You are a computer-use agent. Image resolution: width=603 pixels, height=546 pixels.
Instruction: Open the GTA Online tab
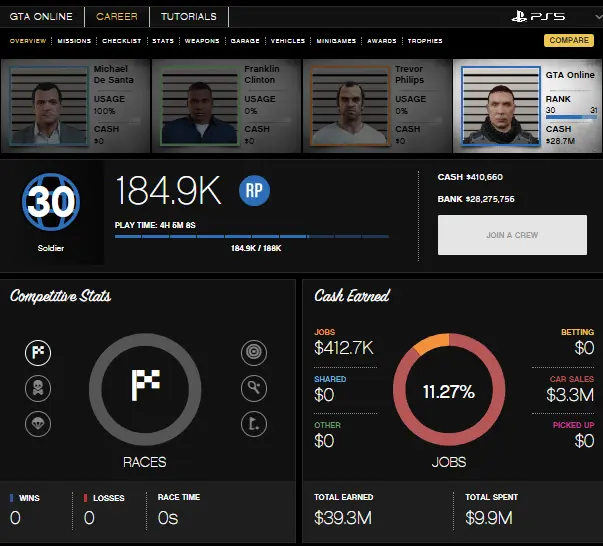click(42, 17)
